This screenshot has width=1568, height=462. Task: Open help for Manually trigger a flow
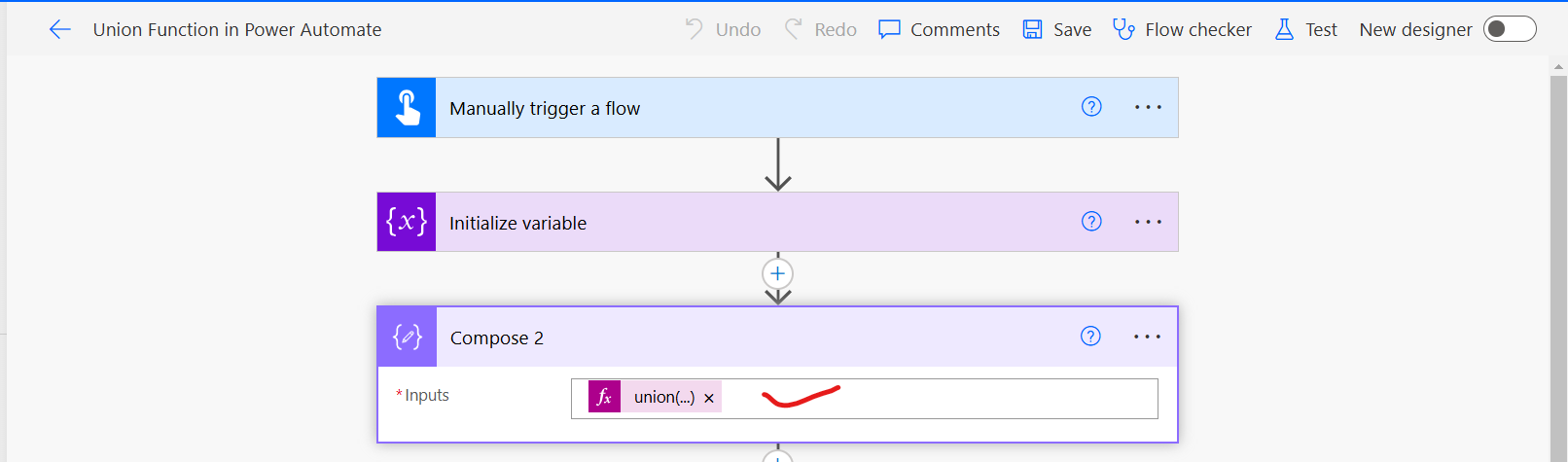coord(1091,107)
